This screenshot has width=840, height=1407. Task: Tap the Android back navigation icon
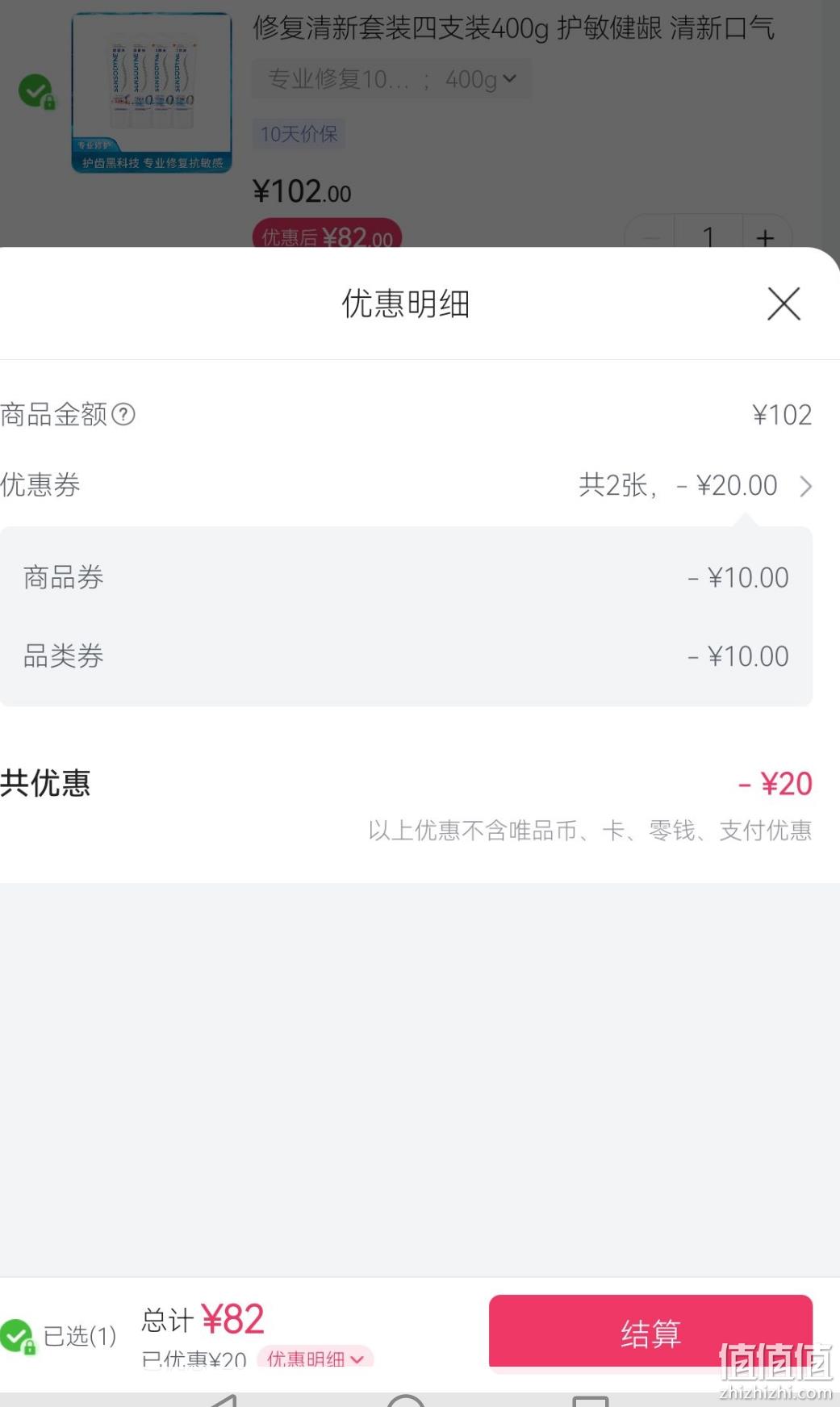point(221,1400)
